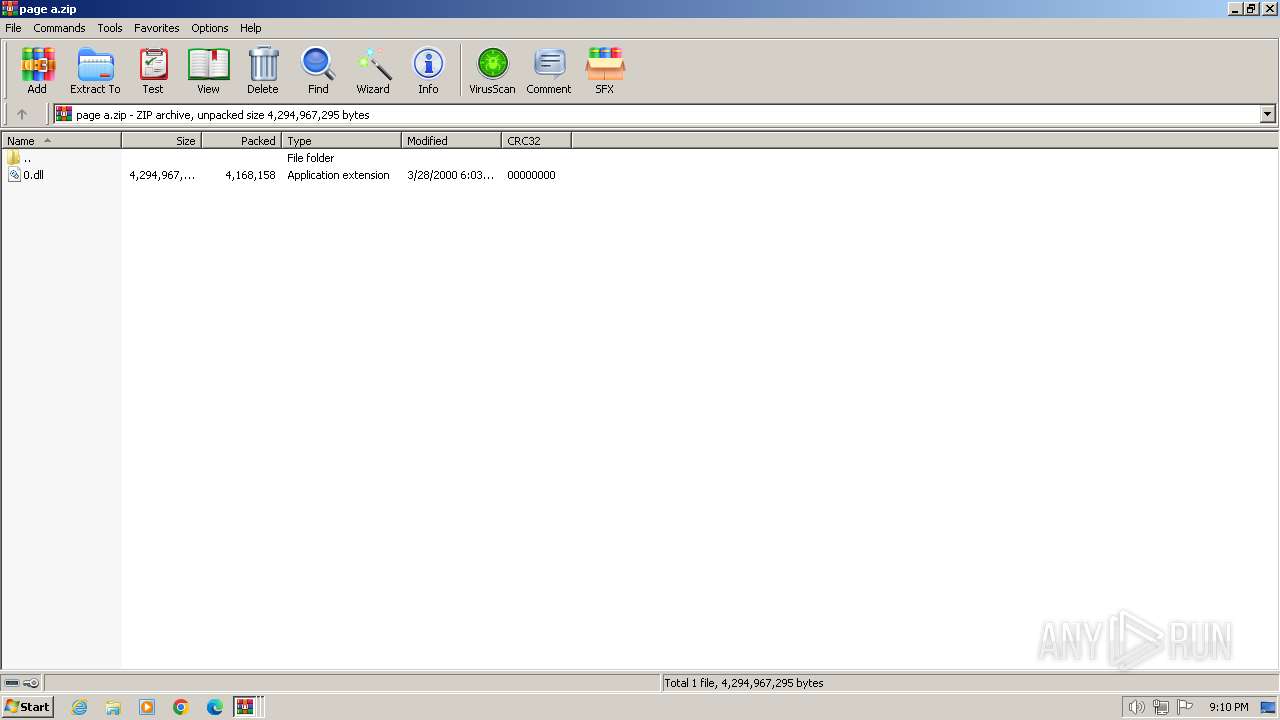Image resolution: width=1280 pixels, height=720 pixels.
Task: Launch Chrome from taskbar
Action: click(x=181, y=707)
